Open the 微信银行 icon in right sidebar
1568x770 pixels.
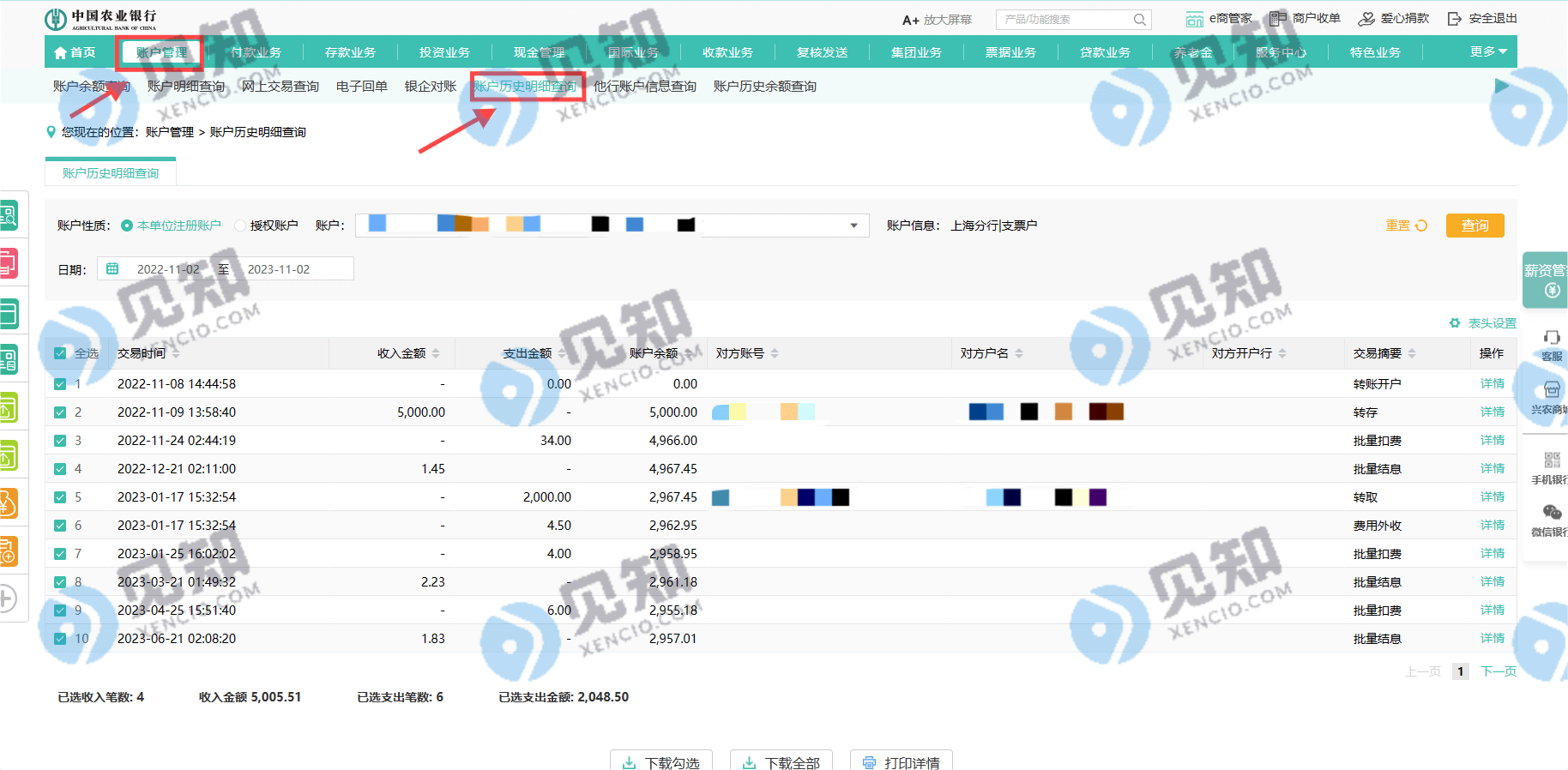[1552, 513]
